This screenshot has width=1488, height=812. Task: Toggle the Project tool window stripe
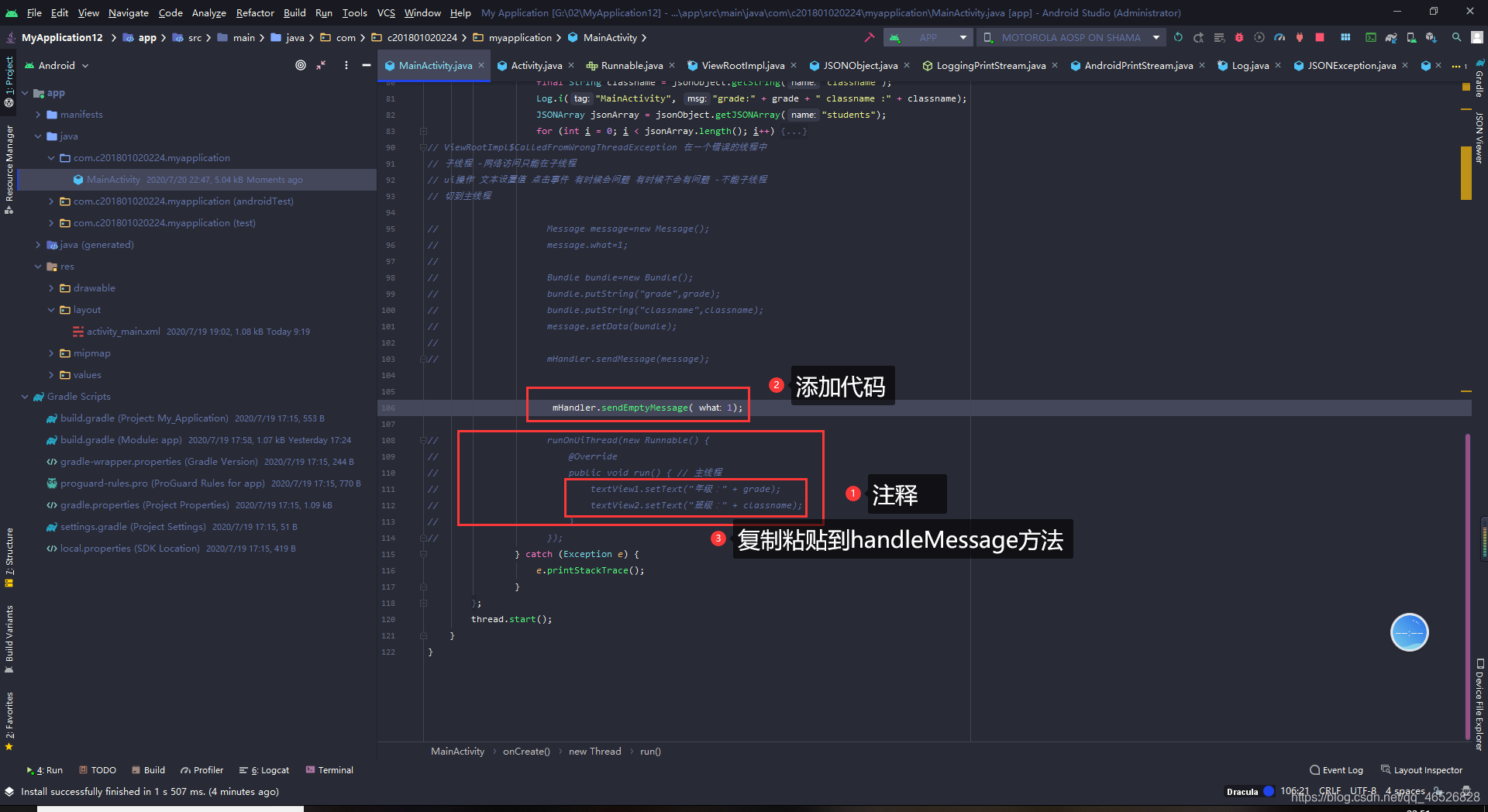(9, 81)
